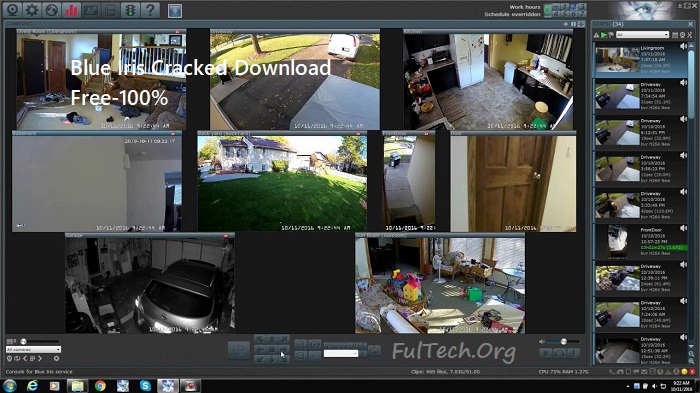The image size is (700, 393).
Task: Open the clips filter dropdown showing All
Action: tap(642, 35)
